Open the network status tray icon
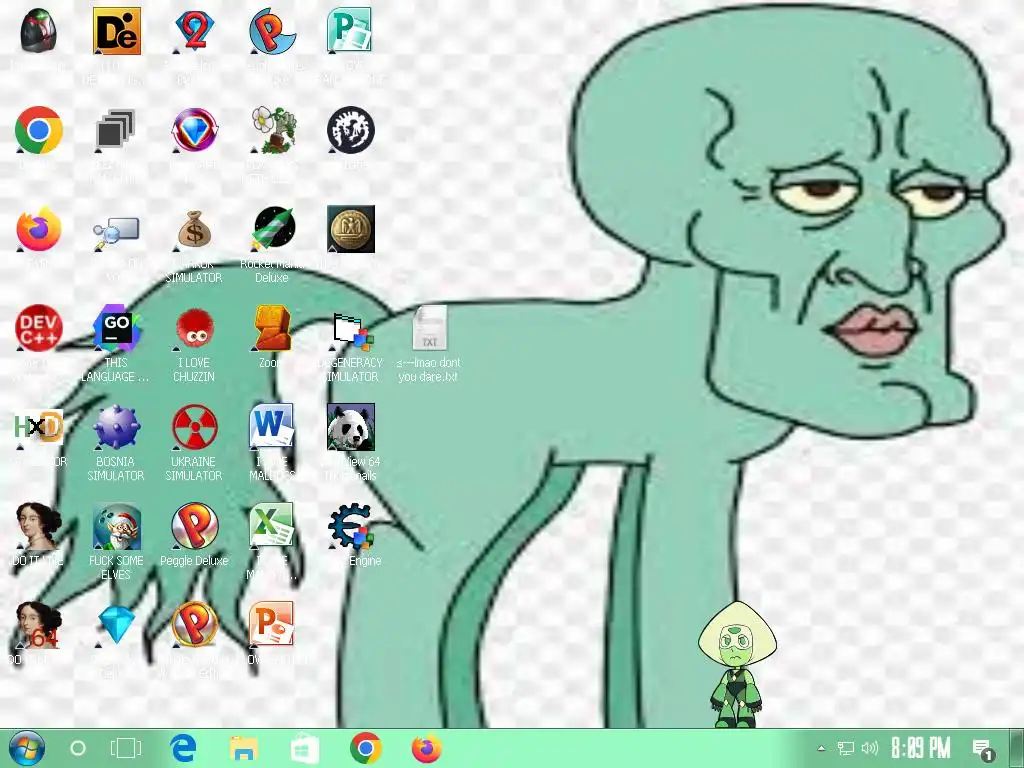This screenshot has width=1024, height=768. point(846,748)
